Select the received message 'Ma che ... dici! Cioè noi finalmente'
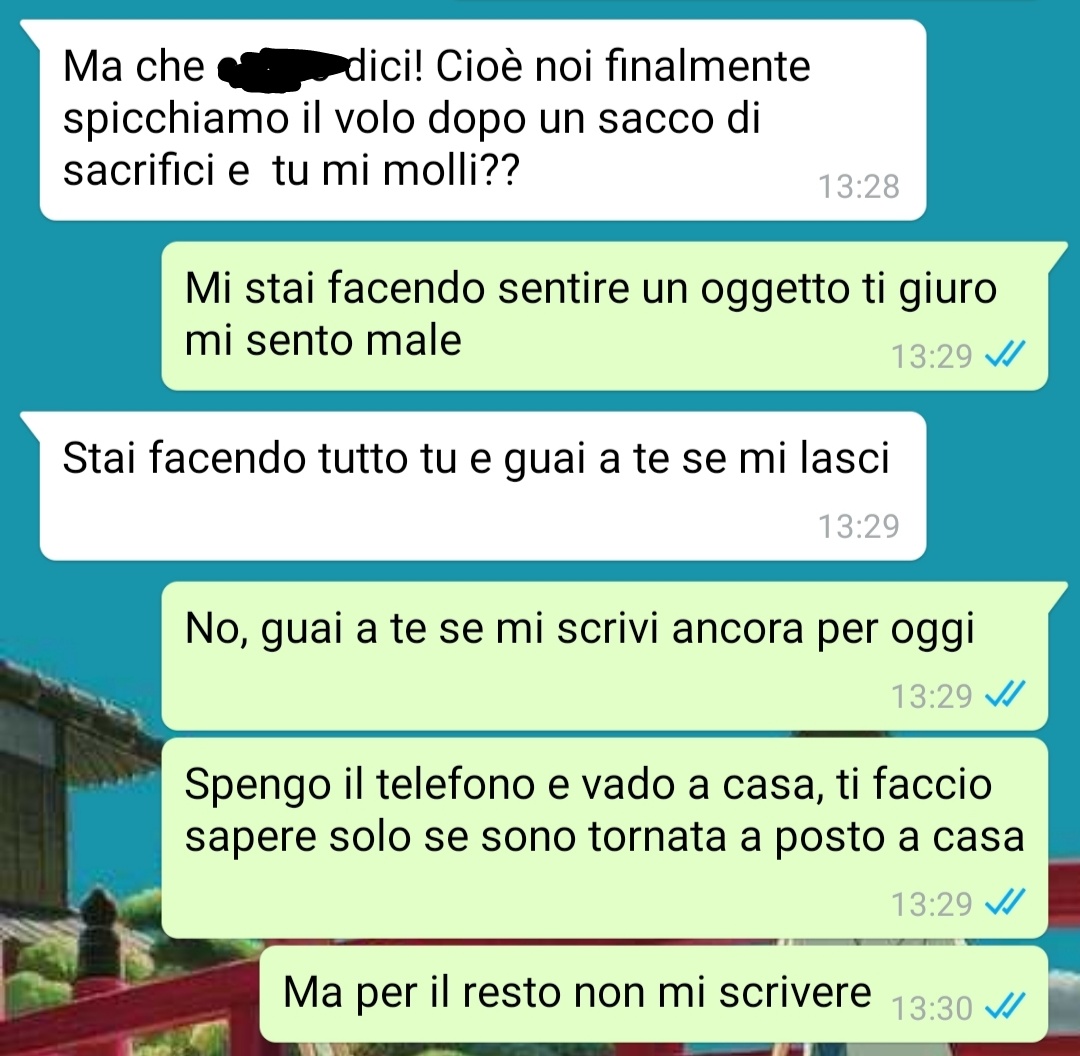 coord(482,120)
